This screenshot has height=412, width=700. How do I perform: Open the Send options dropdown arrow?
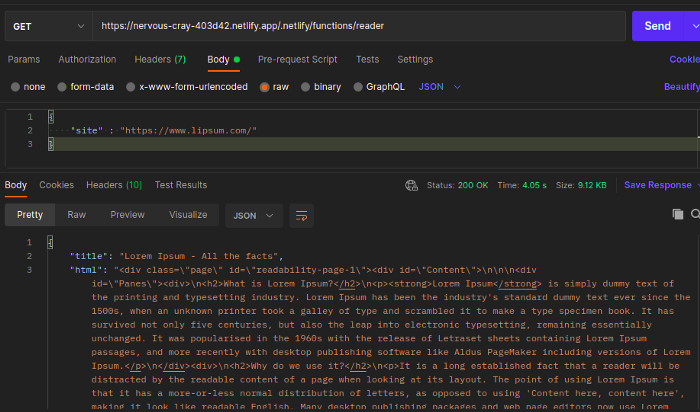693,26
